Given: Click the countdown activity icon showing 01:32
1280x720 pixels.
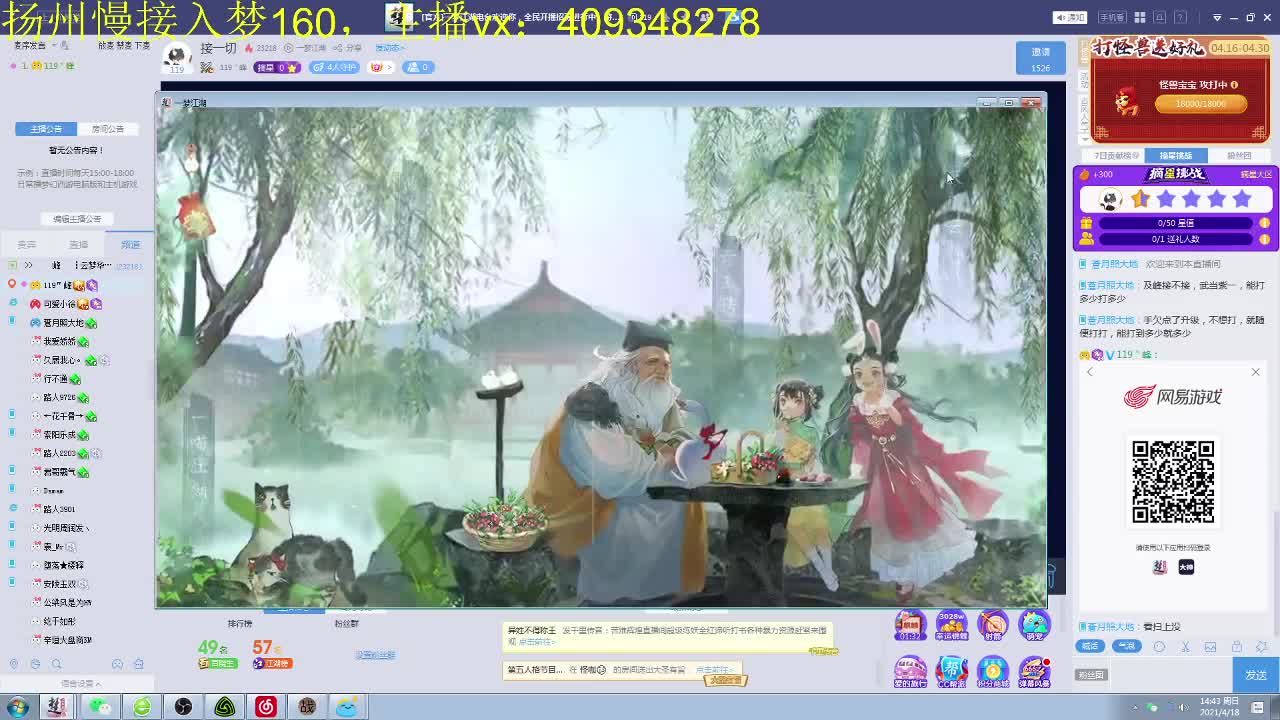Looking at the screenshot, I should coord(910,625).
